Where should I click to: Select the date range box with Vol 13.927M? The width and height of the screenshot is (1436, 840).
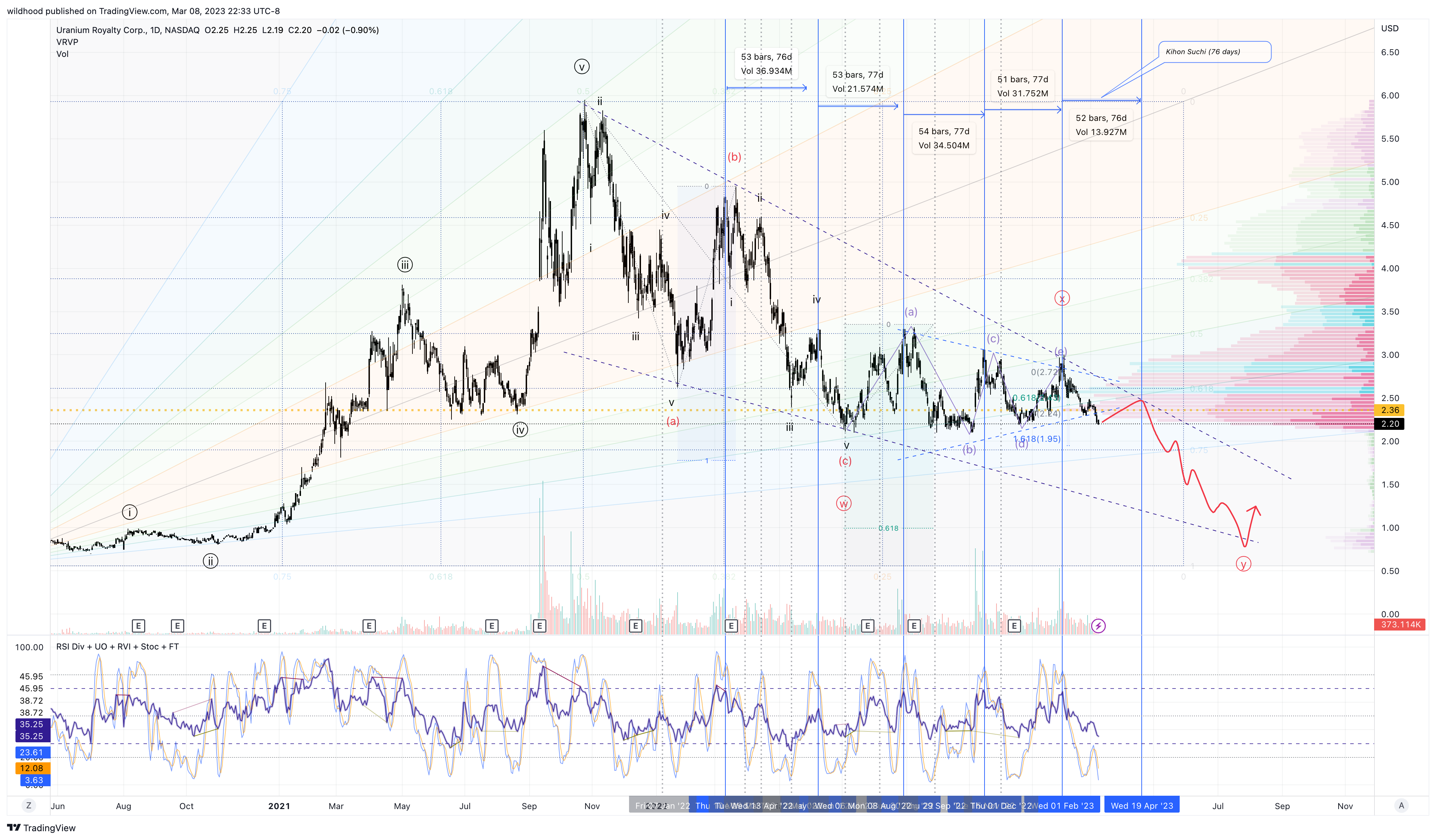[x=1101, y=125]
